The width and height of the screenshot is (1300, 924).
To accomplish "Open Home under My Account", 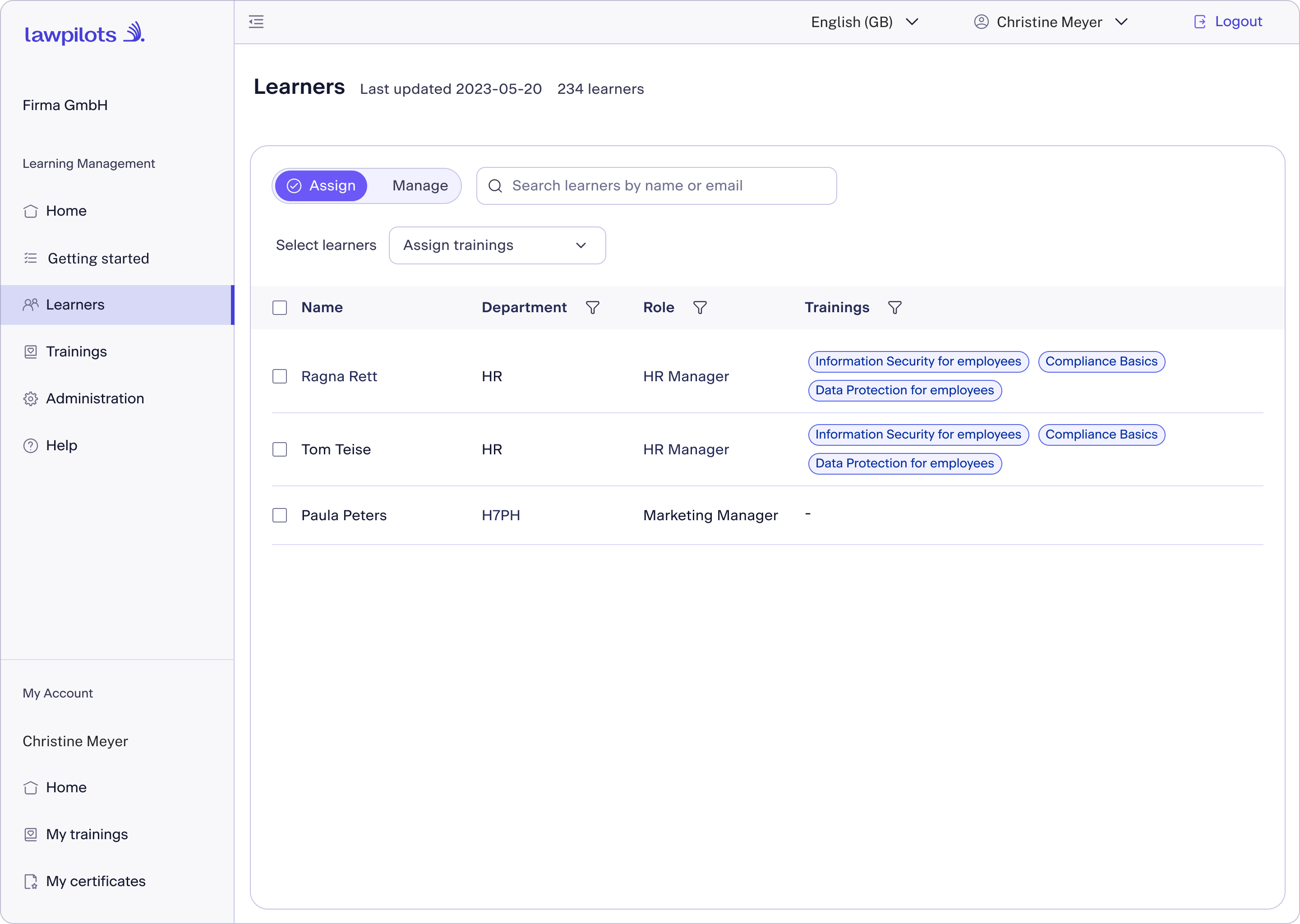I will (116, 787).
